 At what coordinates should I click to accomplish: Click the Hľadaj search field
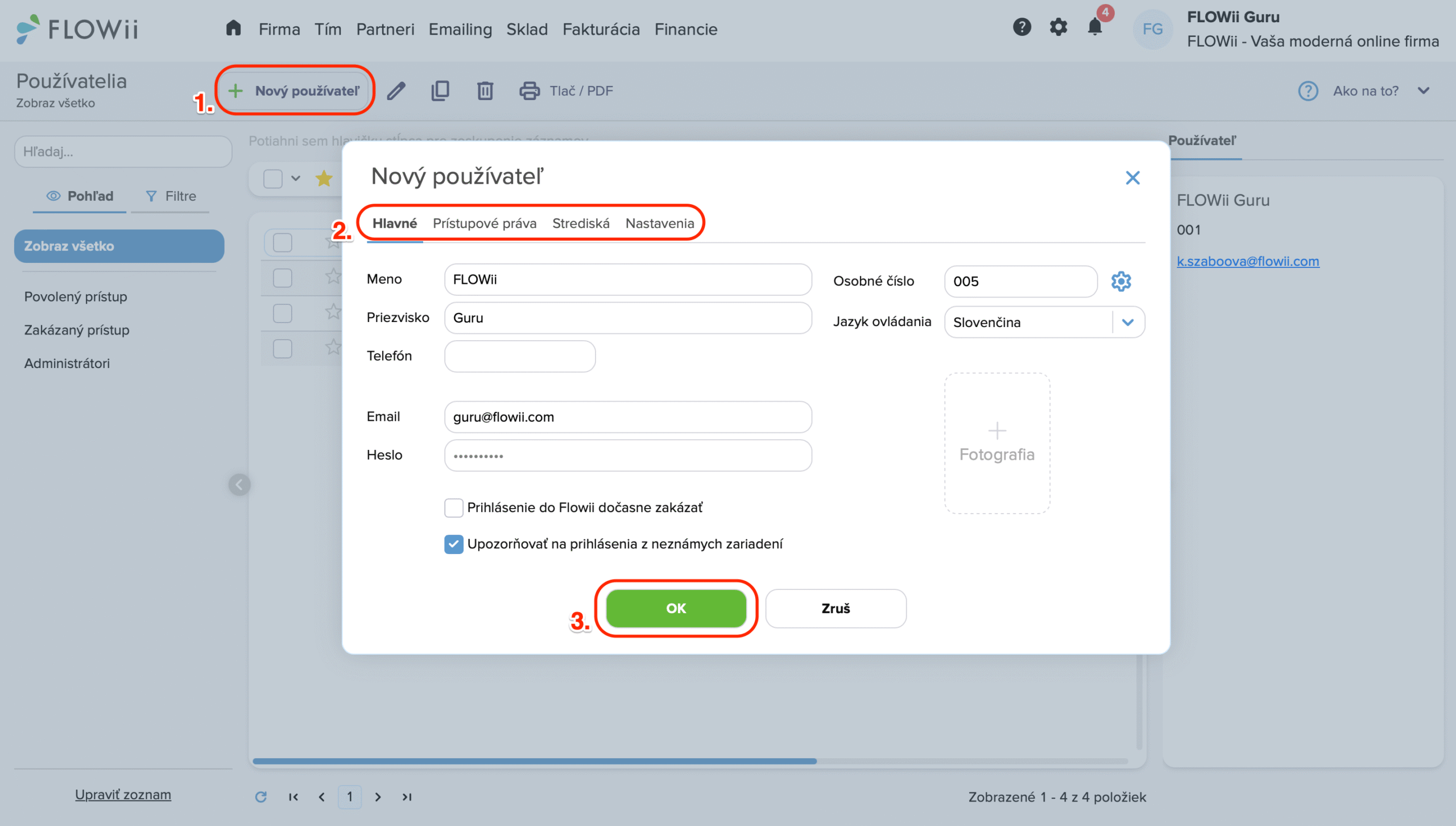(123, 152)
